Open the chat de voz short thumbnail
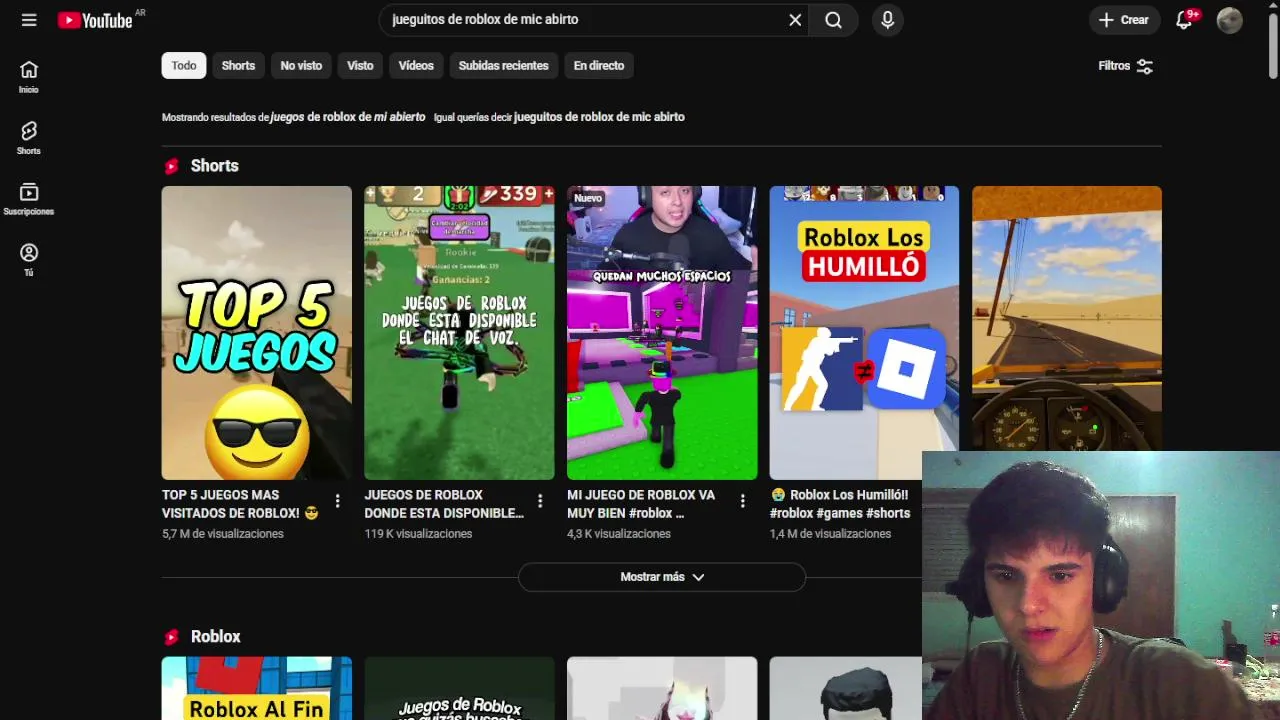 (x=459, y=333)
